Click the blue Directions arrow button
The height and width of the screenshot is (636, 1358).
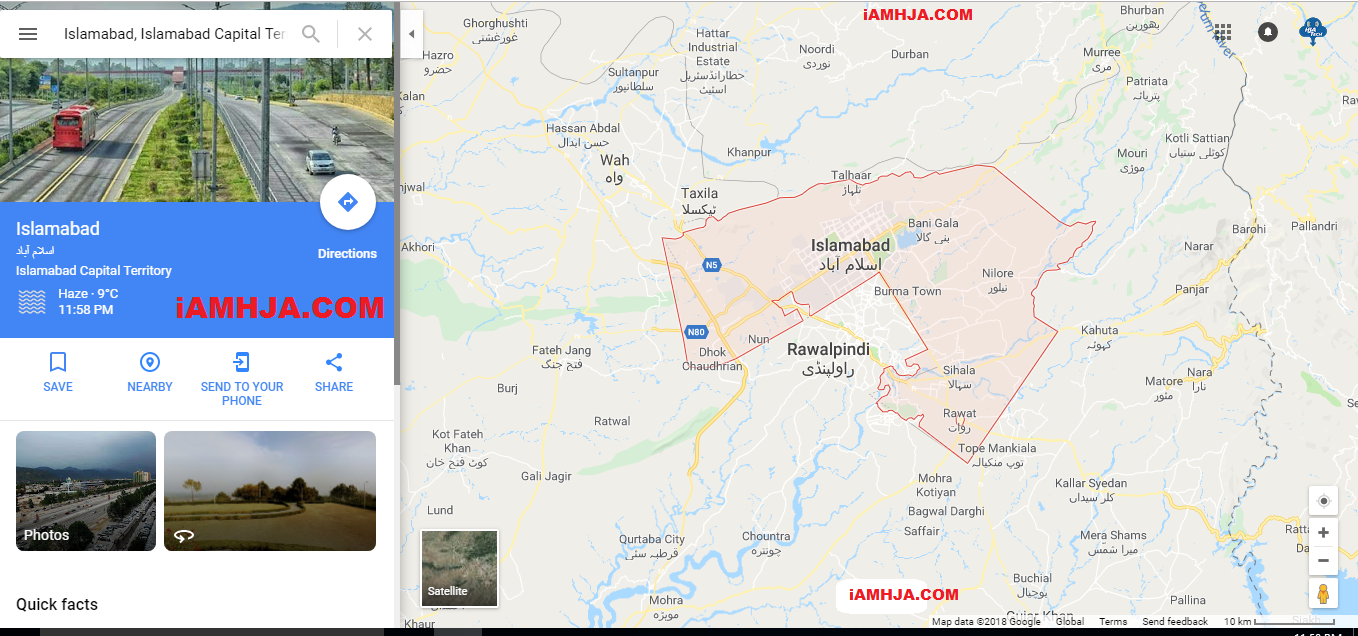pos(348,203)
